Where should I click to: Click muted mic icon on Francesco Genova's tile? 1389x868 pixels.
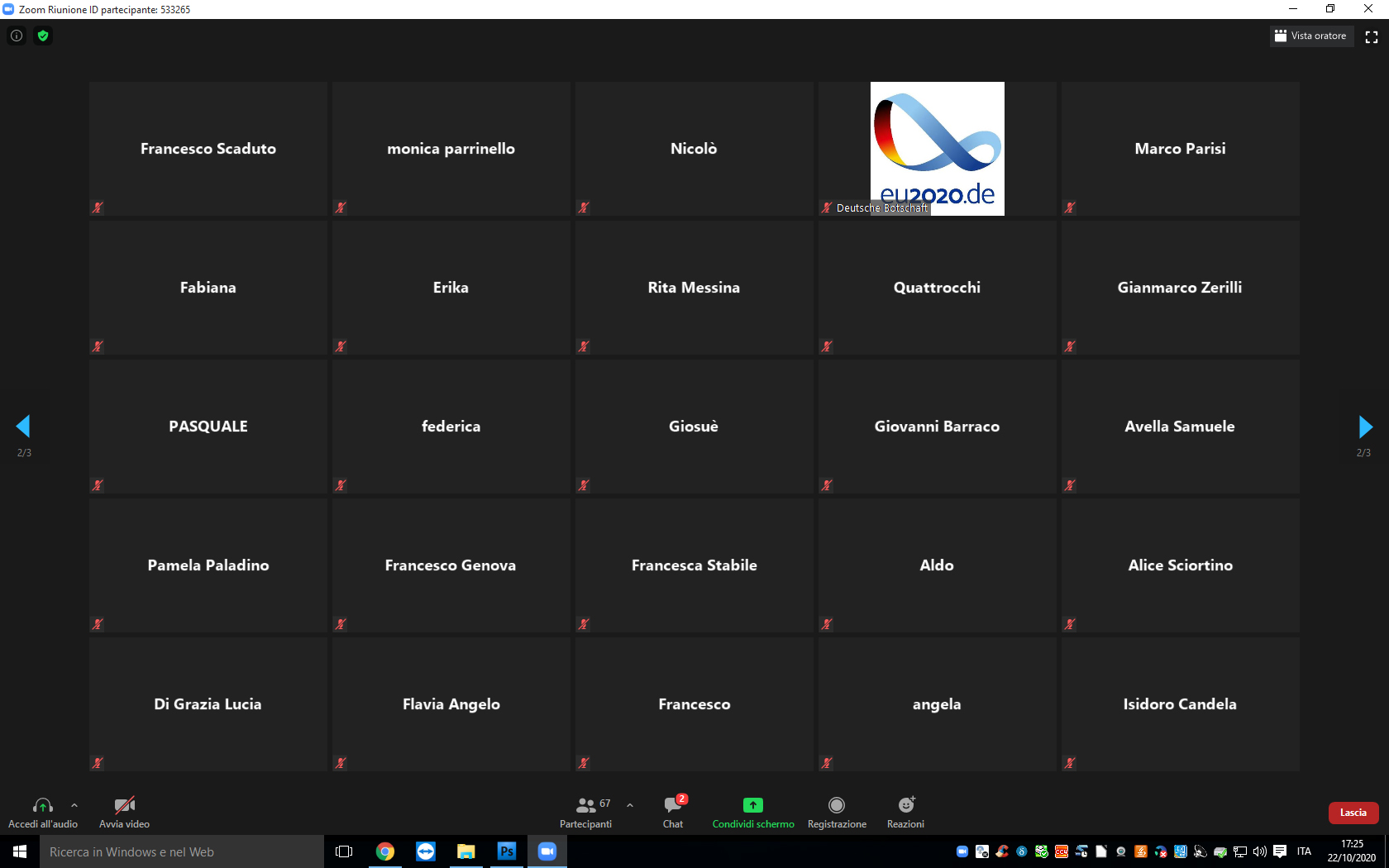pos(341,624)
